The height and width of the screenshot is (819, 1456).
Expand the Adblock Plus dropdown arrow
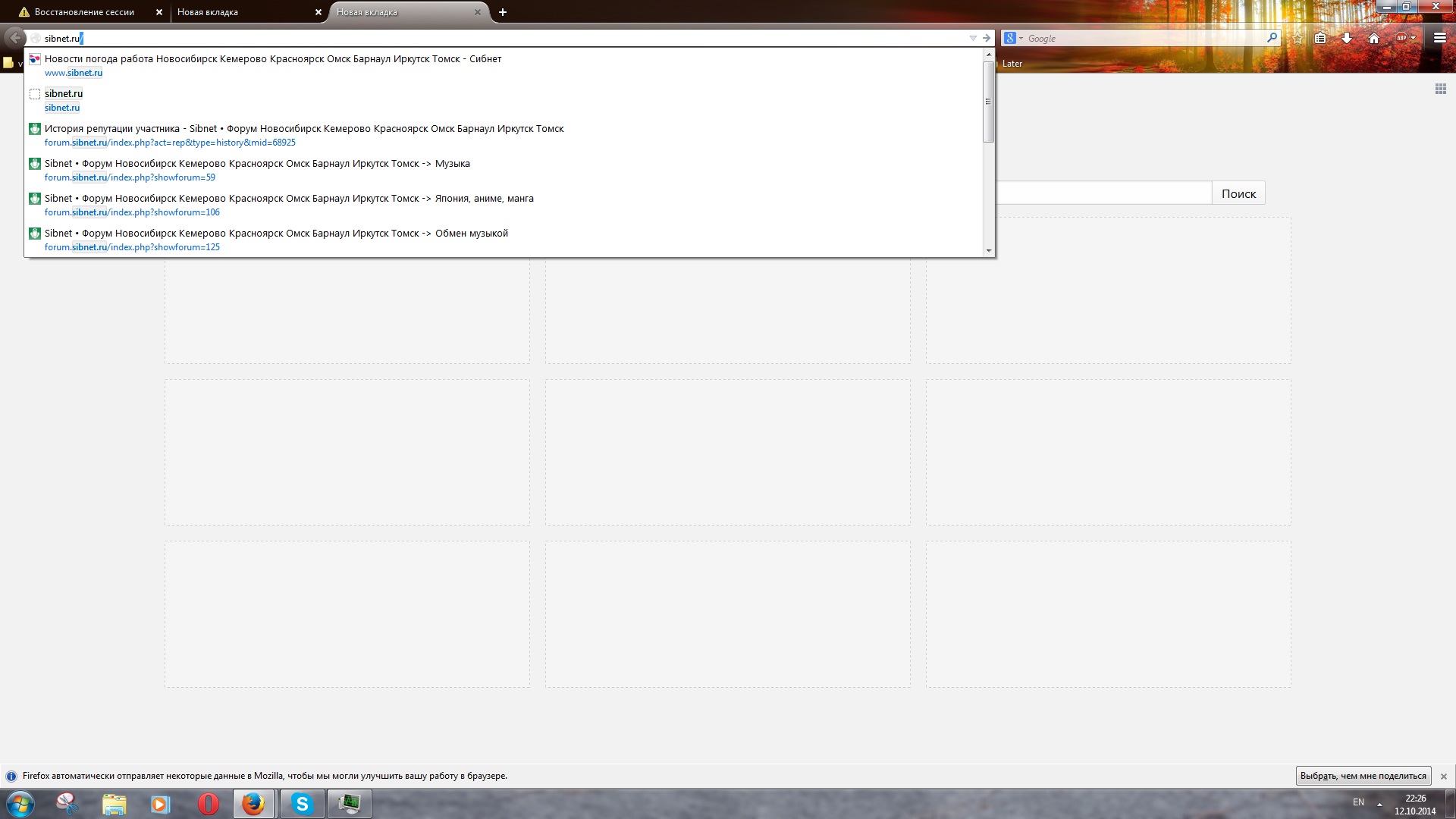pyautogui.click(x=1414, y=38)
